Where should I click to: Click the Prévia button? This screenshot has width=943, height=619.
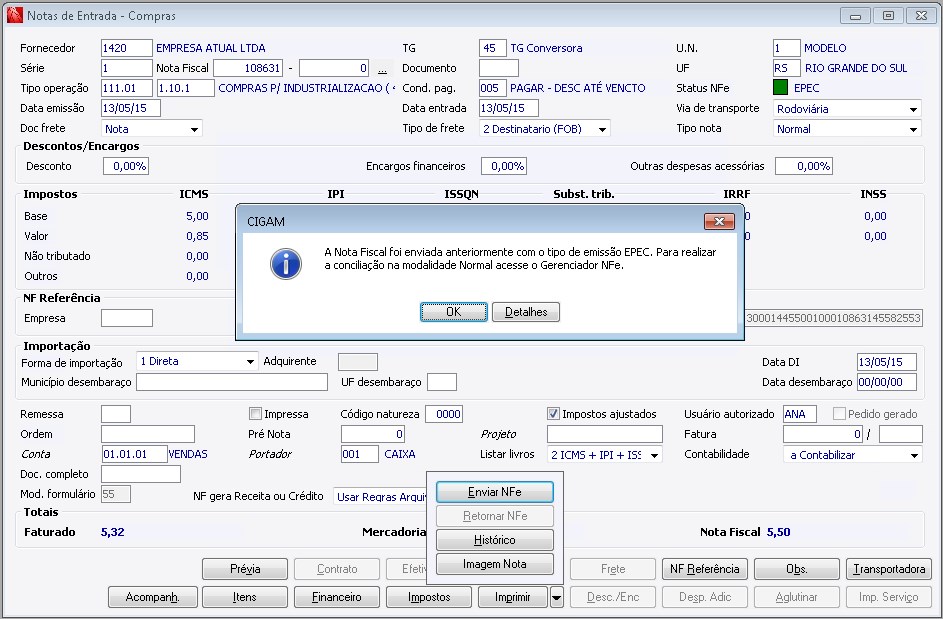point(245,569)
